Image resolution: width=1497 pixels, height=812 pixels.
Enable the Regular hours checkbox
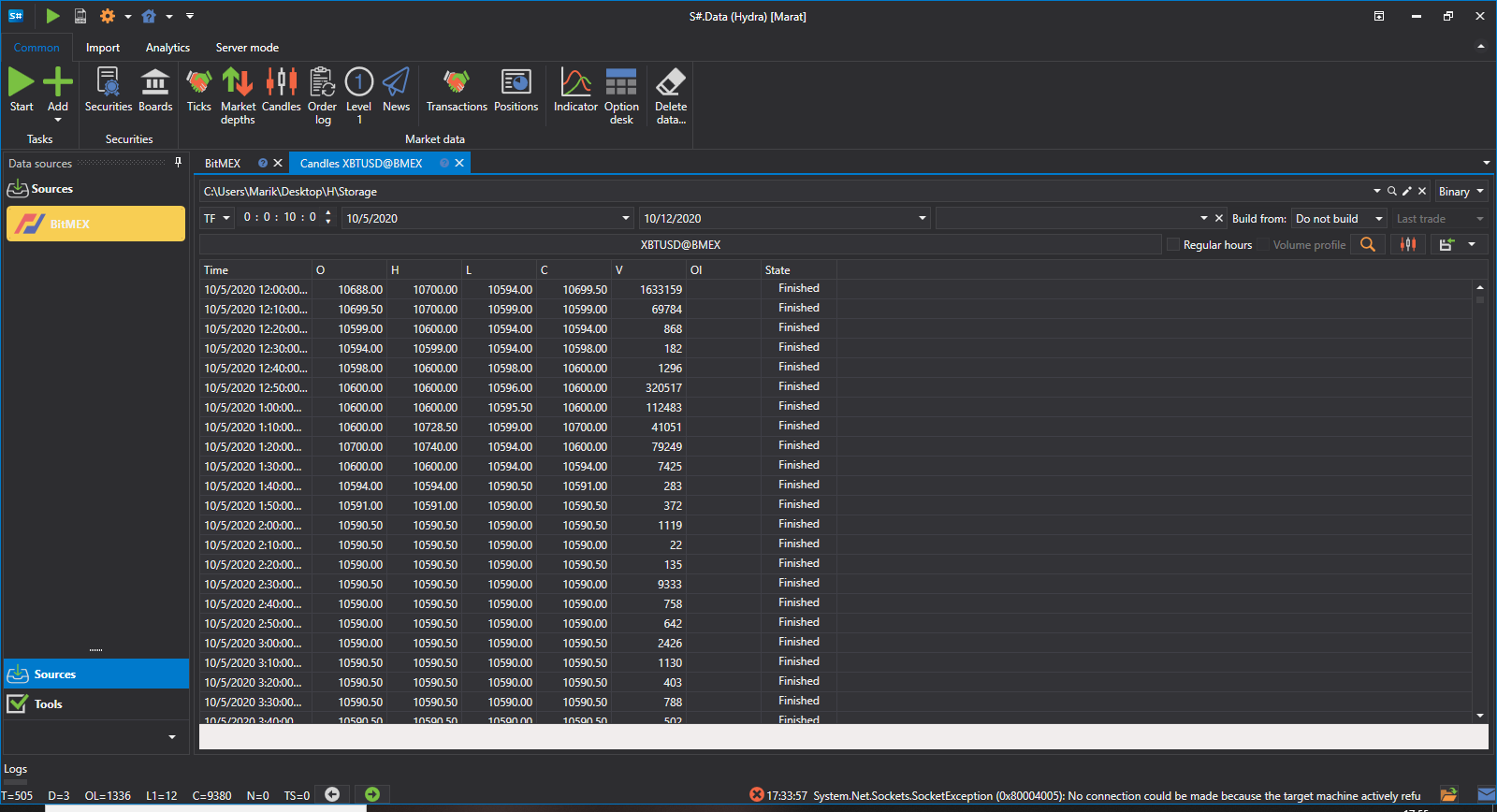pos(1173,245)
